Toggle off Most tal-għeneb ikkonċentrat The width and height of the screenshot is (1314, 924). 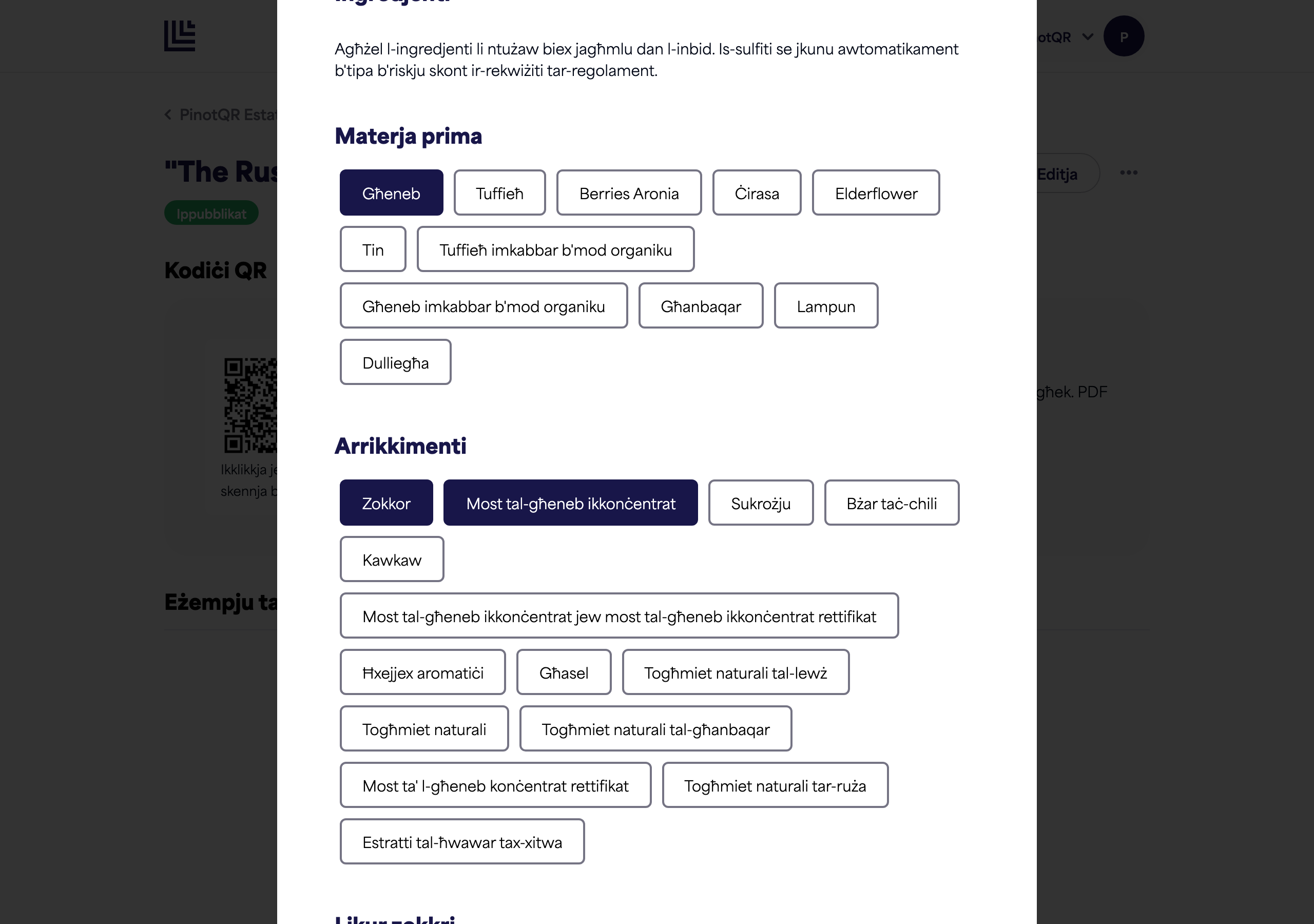[x=571, y=503]
